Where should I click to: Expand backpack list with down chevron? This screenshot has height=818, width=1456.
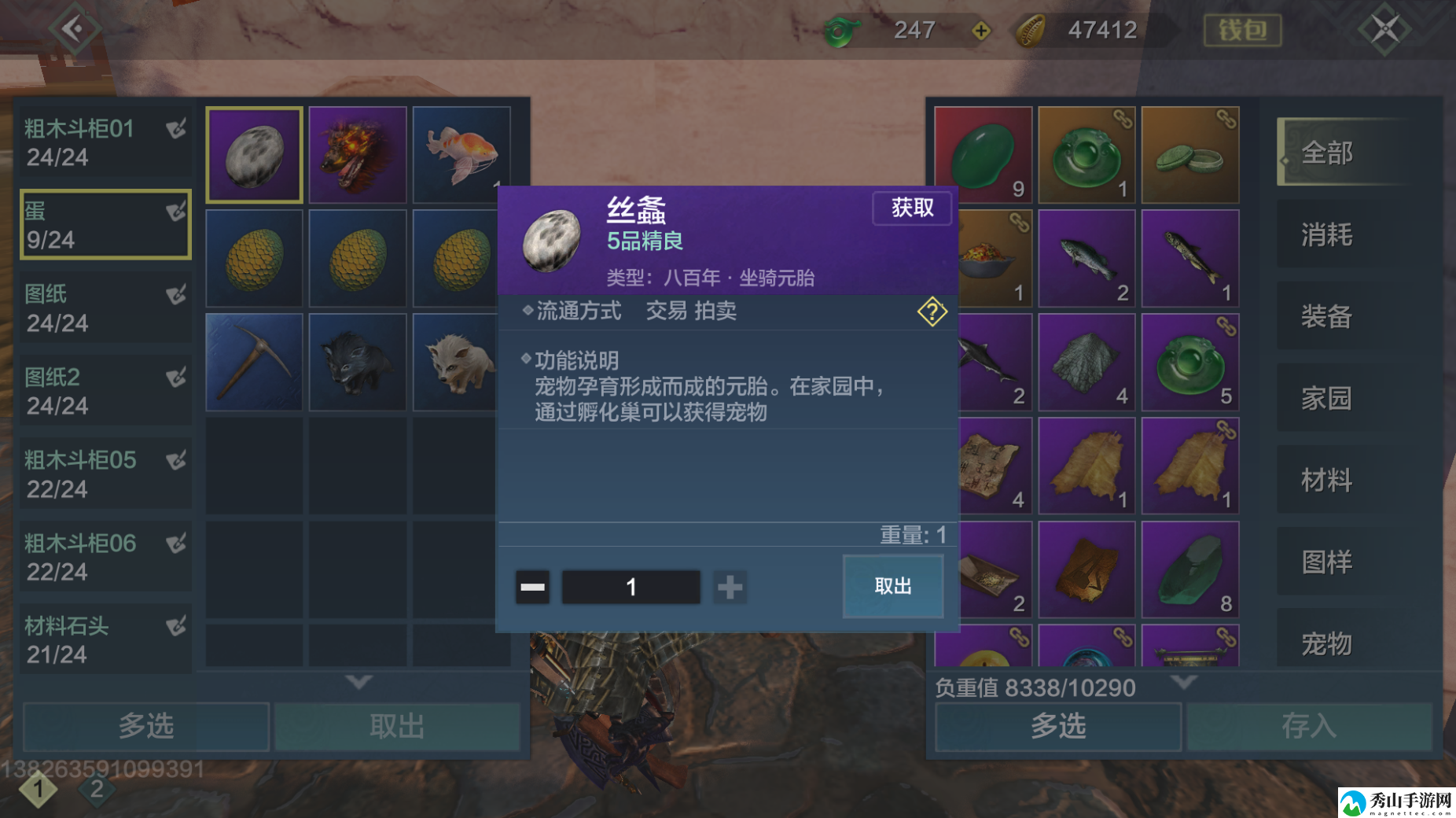(x=1184, y=681)
